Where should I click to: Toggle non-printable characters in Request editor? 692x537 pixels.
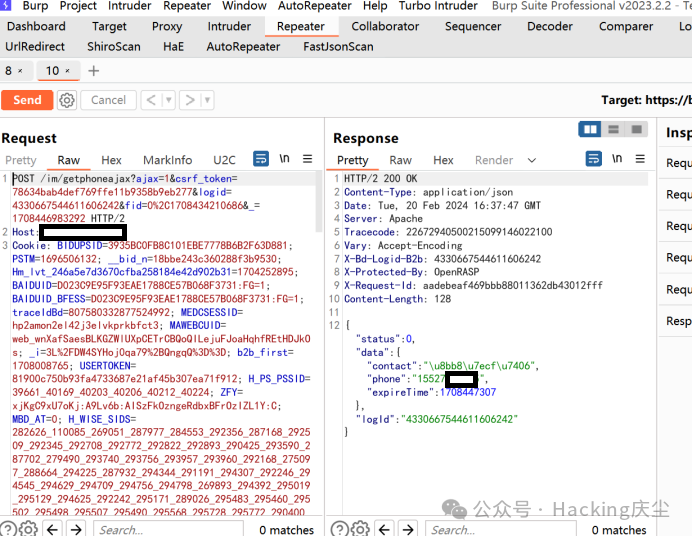(x=285, y=158)
